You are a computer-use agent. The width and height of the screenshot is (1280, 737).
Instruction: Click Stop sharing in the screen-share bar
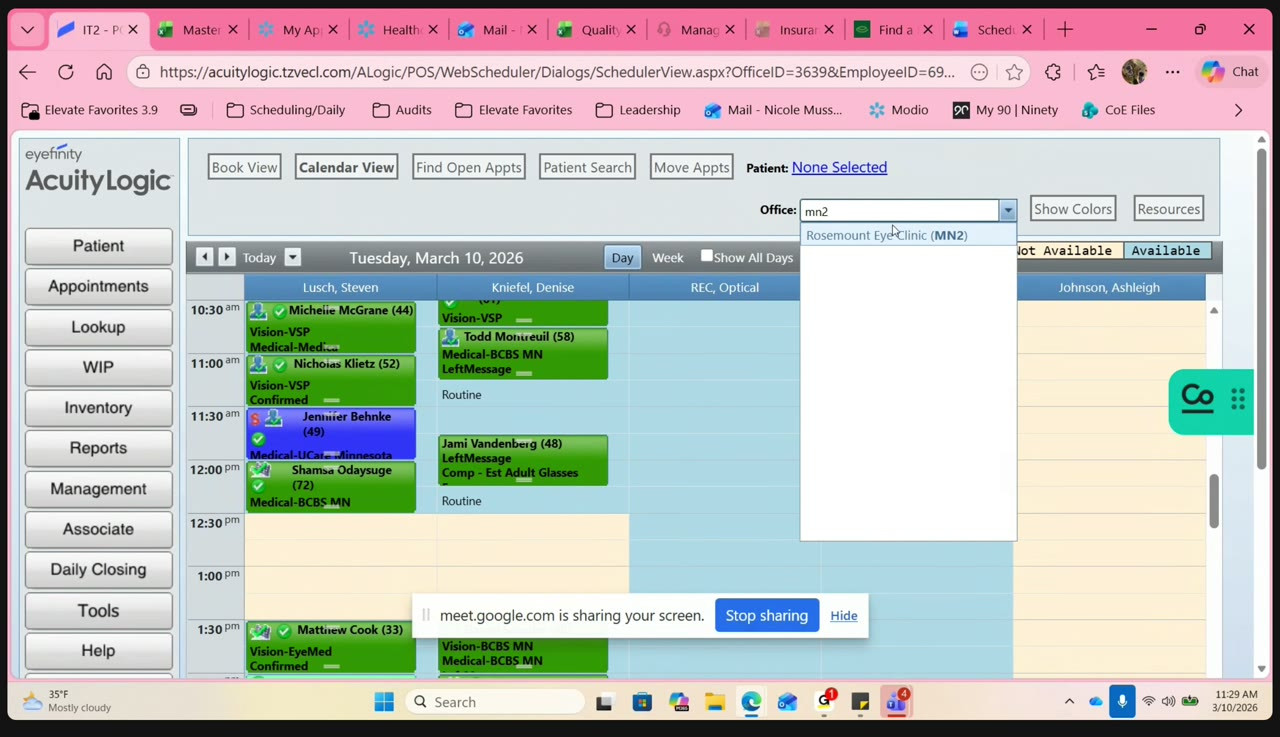pos(767,615)
